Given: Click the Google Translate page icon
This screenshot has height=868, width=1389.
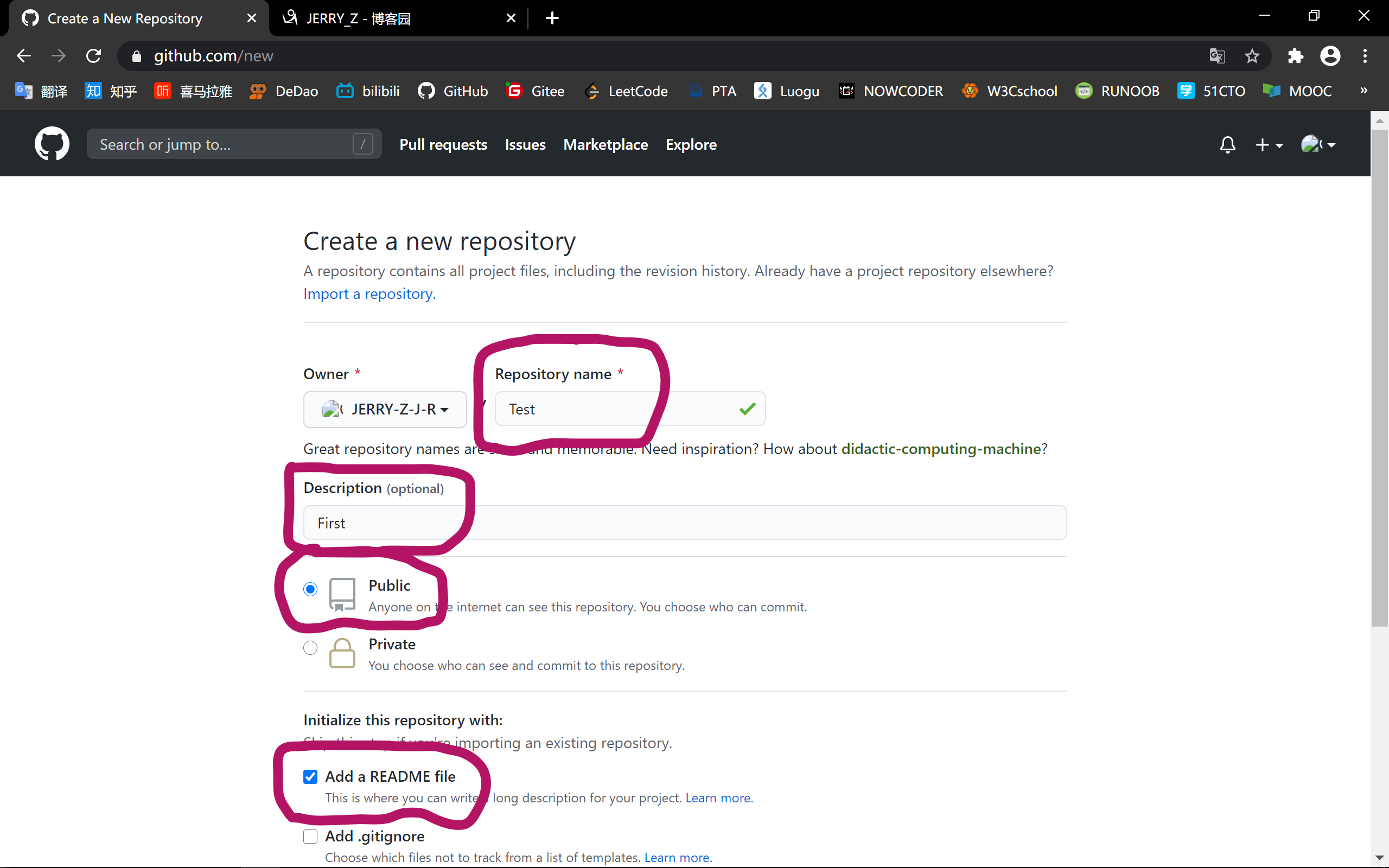Looking at the screenshot, I should [x=1217, y=56].
